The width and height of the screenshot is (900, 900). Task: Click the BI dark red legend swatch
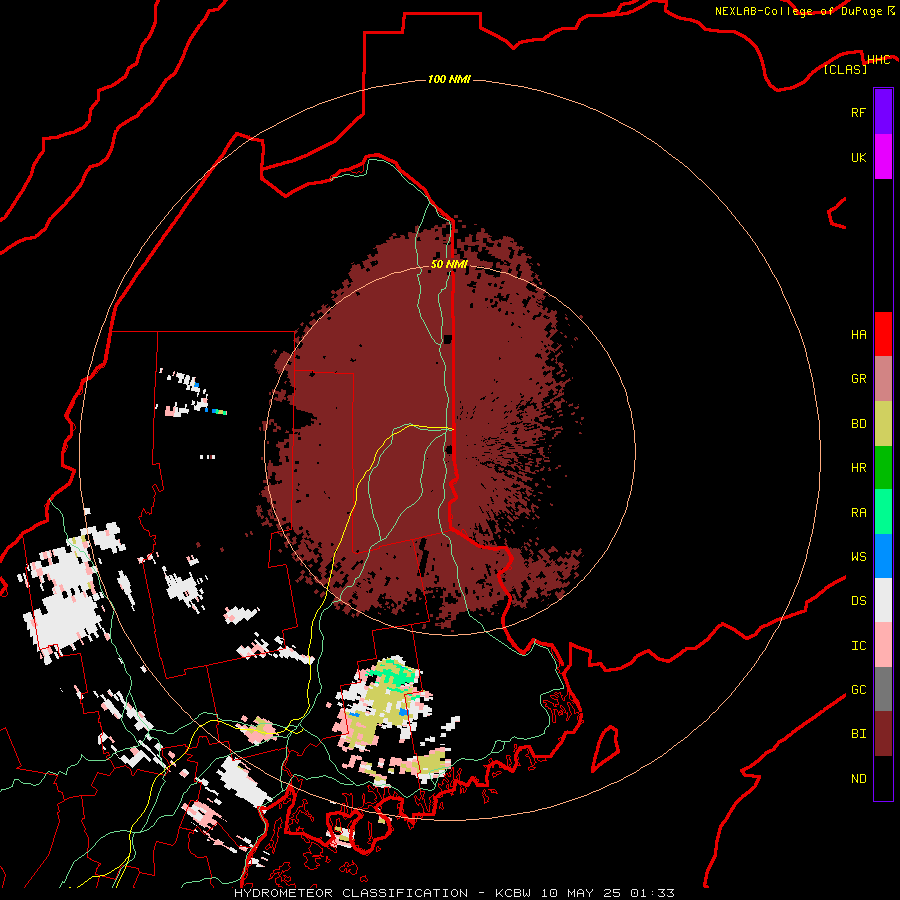coord(883,734)
